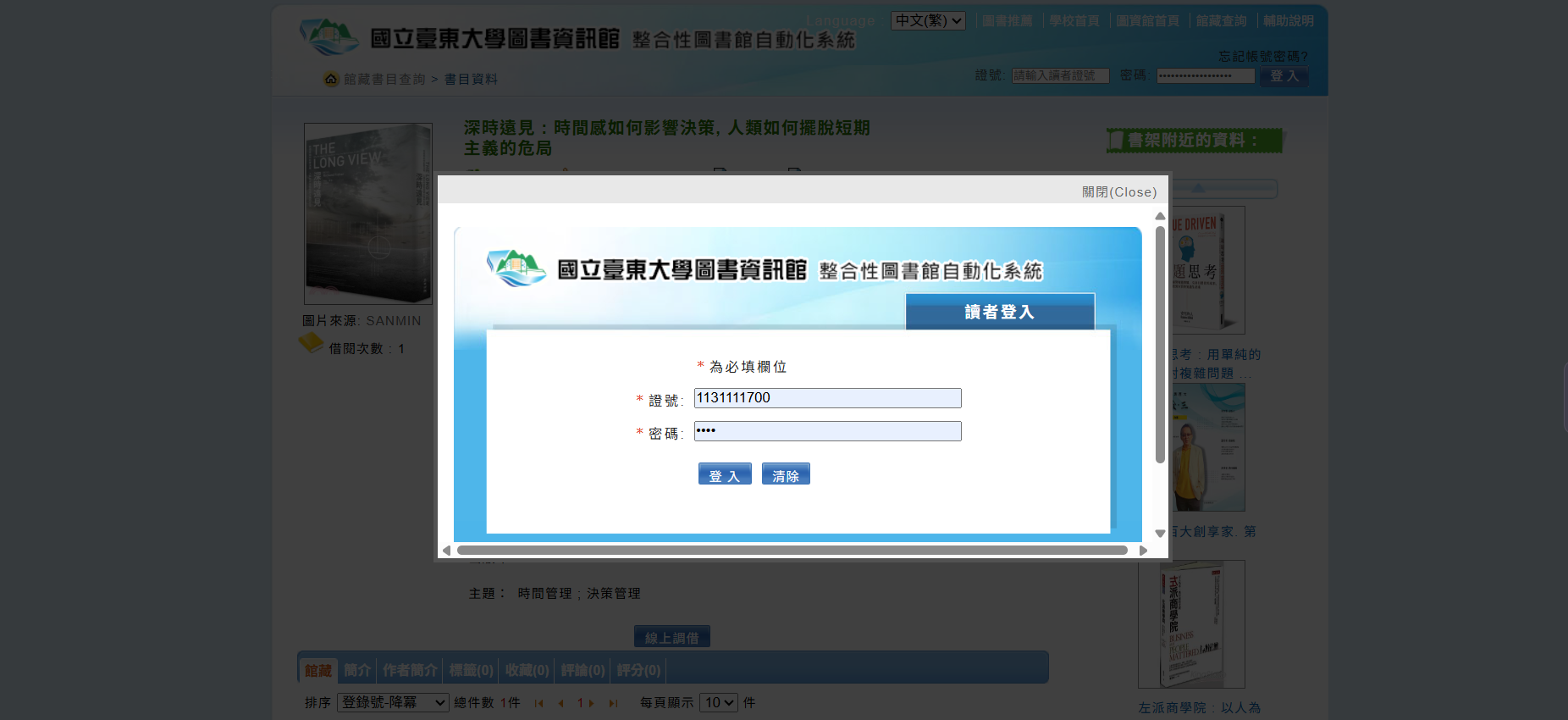Click the Issue Driven book thumbnail
1568x720 pixels.
point(1206,270)
